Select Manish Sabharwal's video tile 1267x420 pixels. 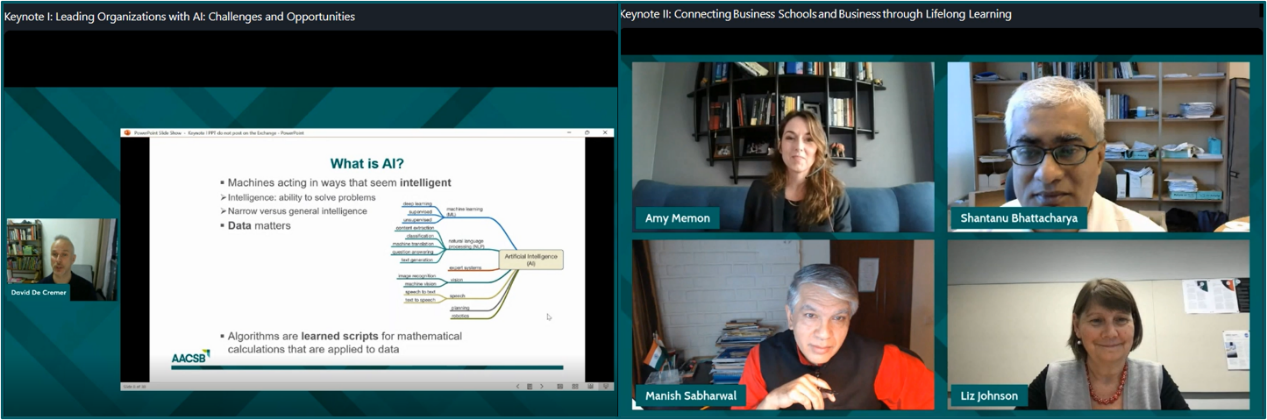tap(783, 324)
